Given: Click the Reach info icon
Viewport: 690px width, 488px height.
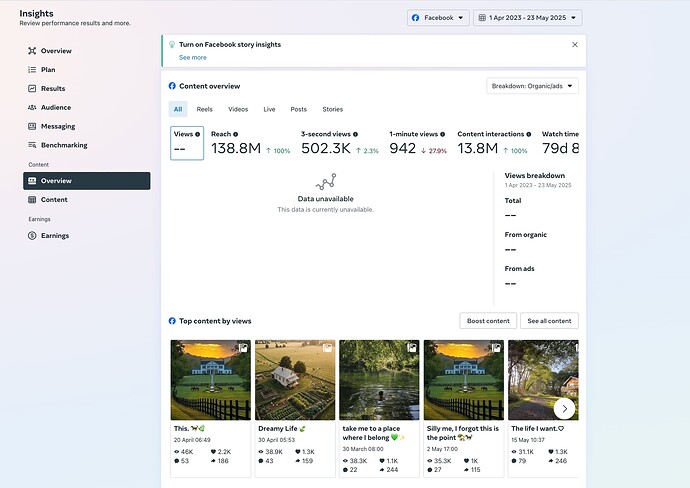Looking at the screenshot, I should (235, 134).
